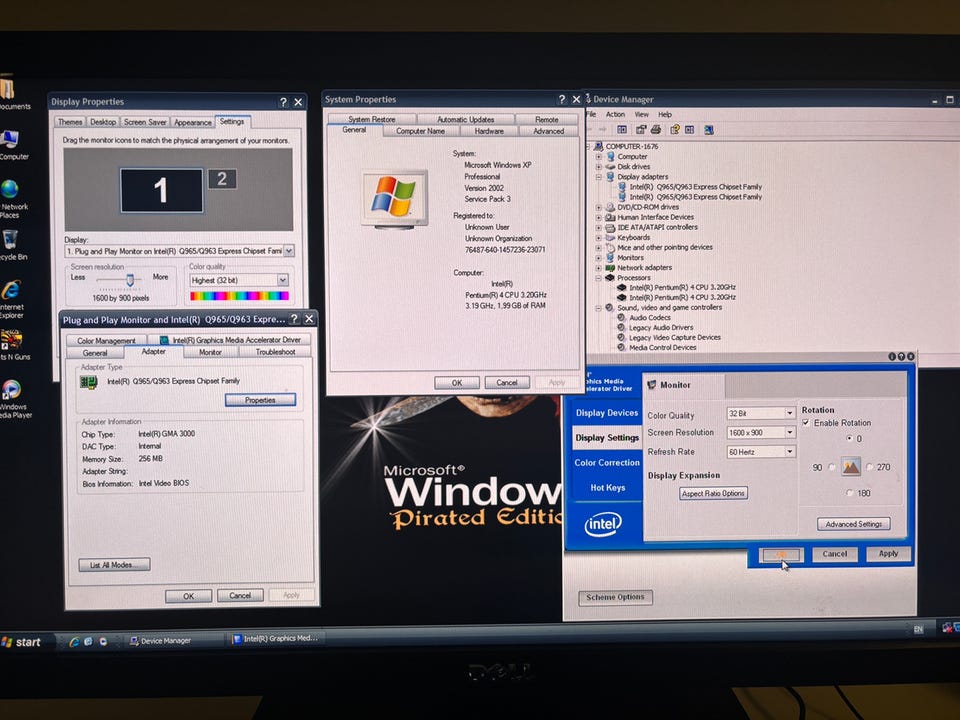This screenshot has height=720, width=960.
Task: Open Recycle Bin desktop icon
Action: (x=10, y=239)
